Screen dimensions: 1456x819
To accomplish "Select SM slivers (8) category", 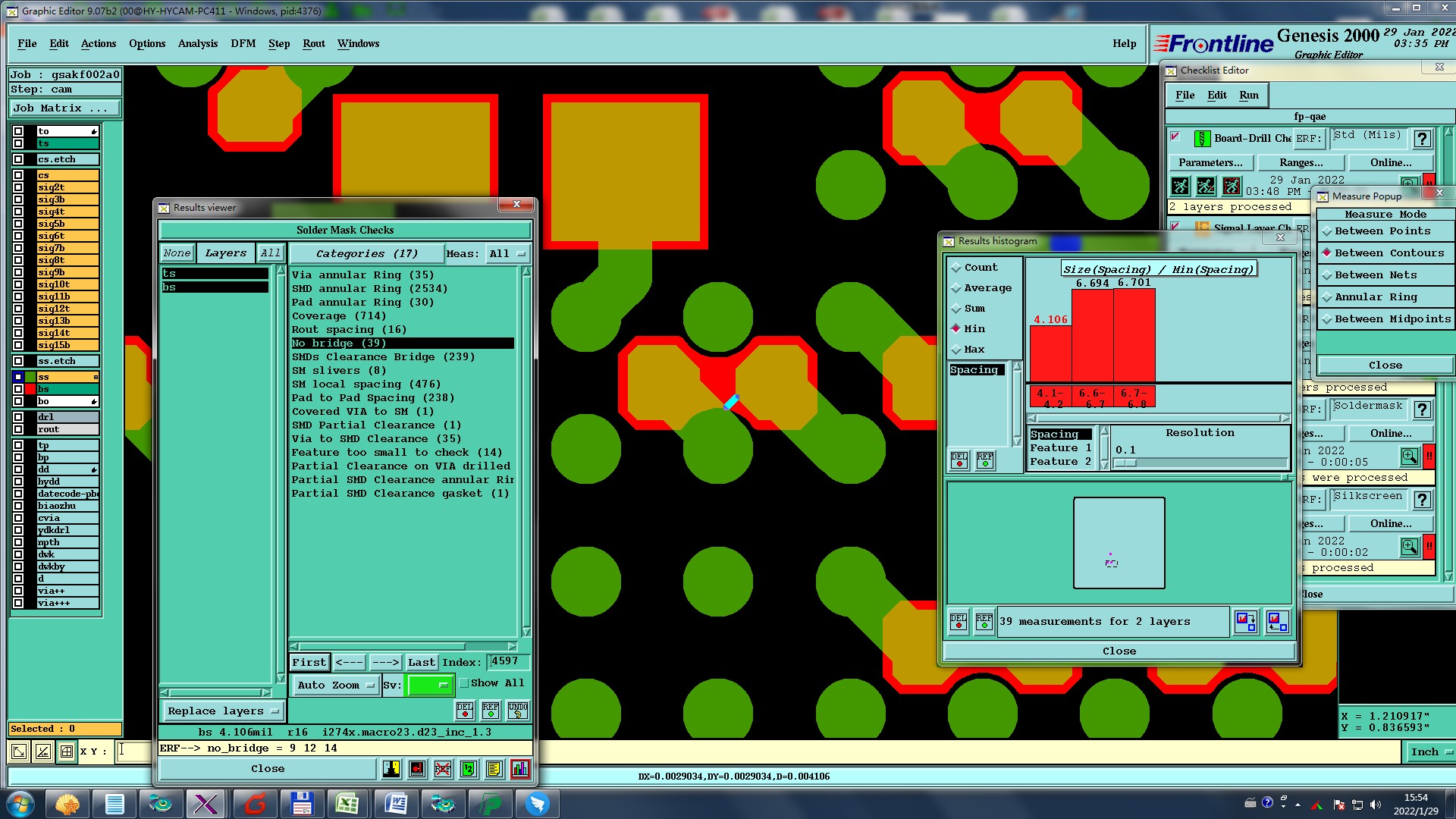I will [x=338, y=371].
